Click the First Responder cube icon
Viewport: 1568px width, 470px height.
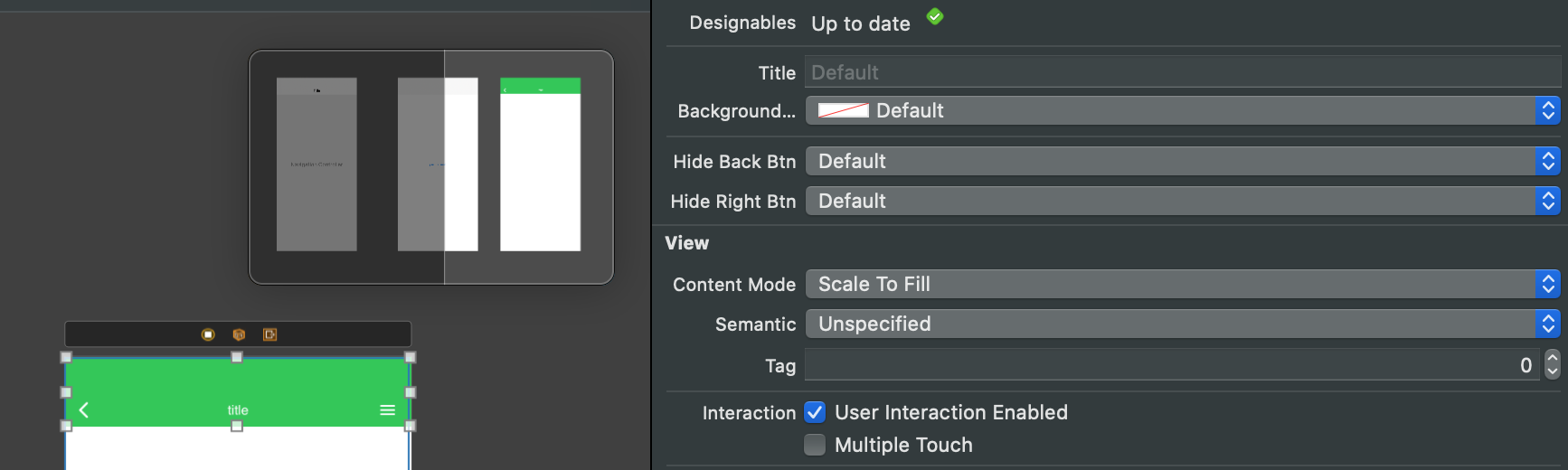pos(239,334)
